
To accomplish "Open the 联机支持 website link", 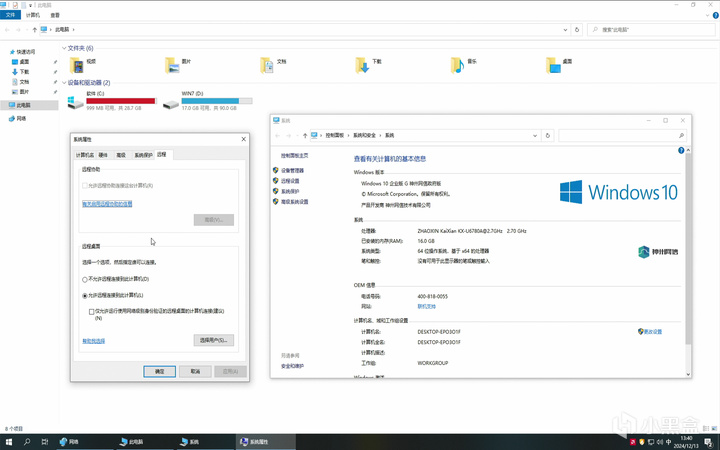I will (x=427, y=307).
